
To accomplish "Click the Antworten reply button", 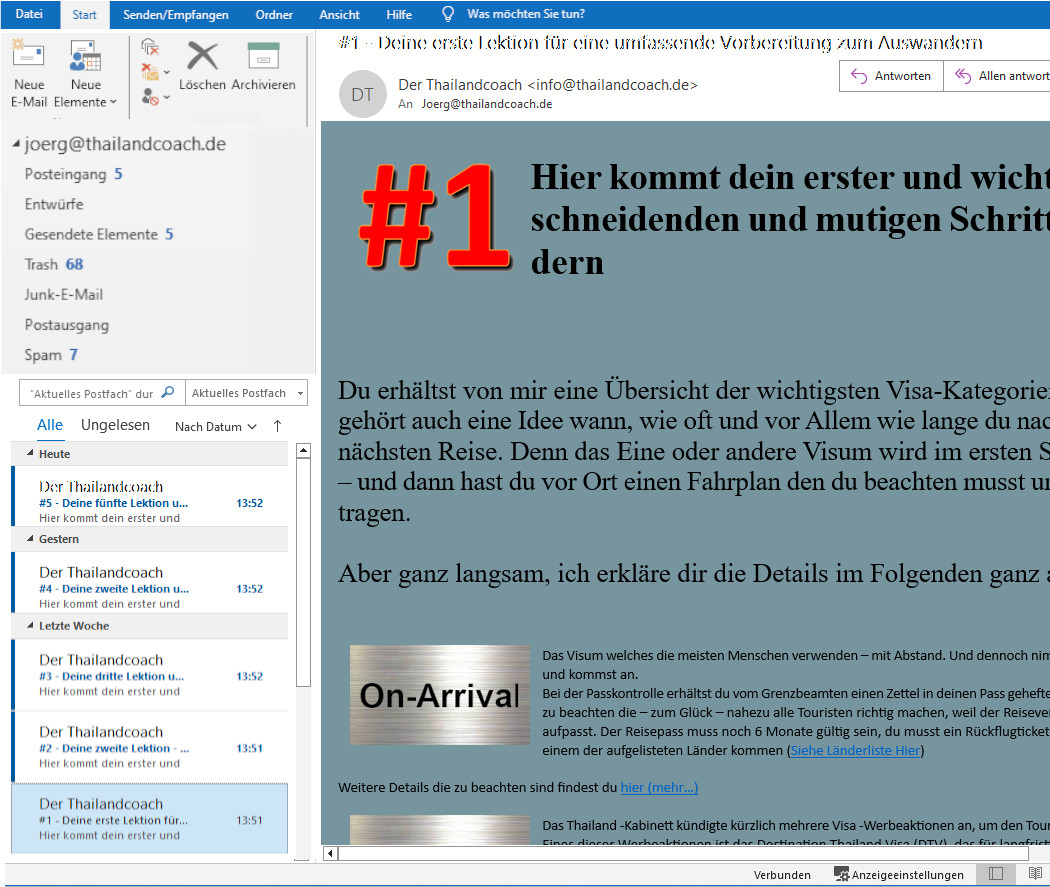I will tap(892, 76).
